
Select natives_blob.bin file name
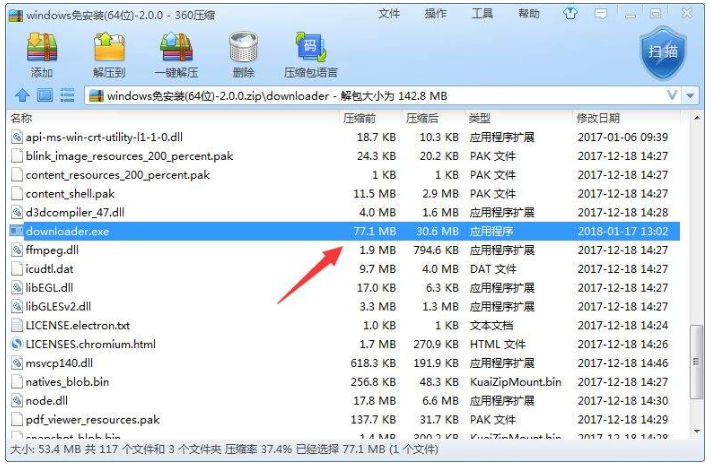(x=68, y=382)
